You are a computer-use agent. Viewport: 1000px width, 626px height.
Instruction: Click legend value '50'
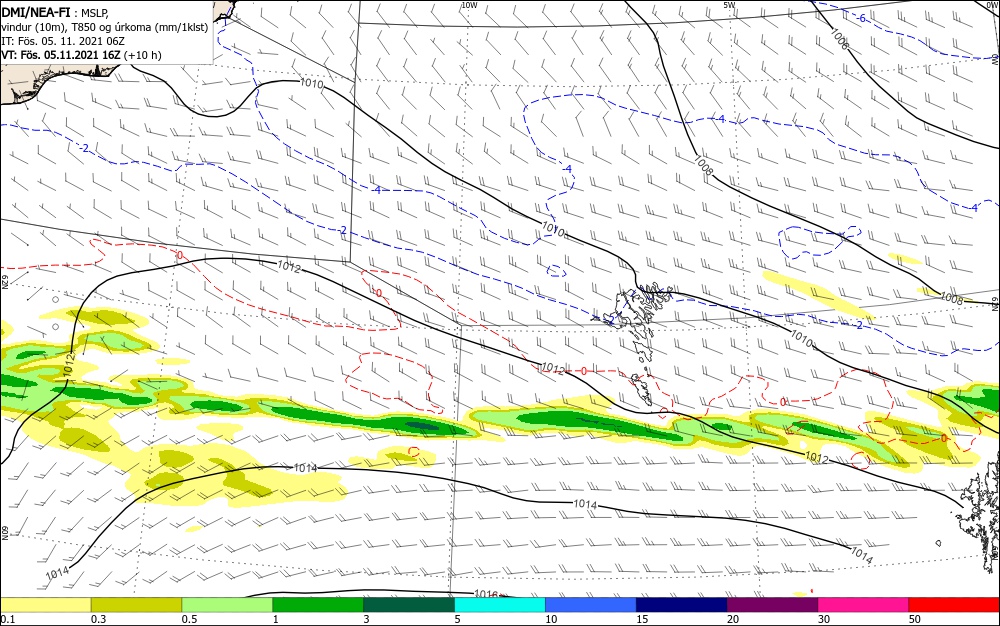click(915, 619)
